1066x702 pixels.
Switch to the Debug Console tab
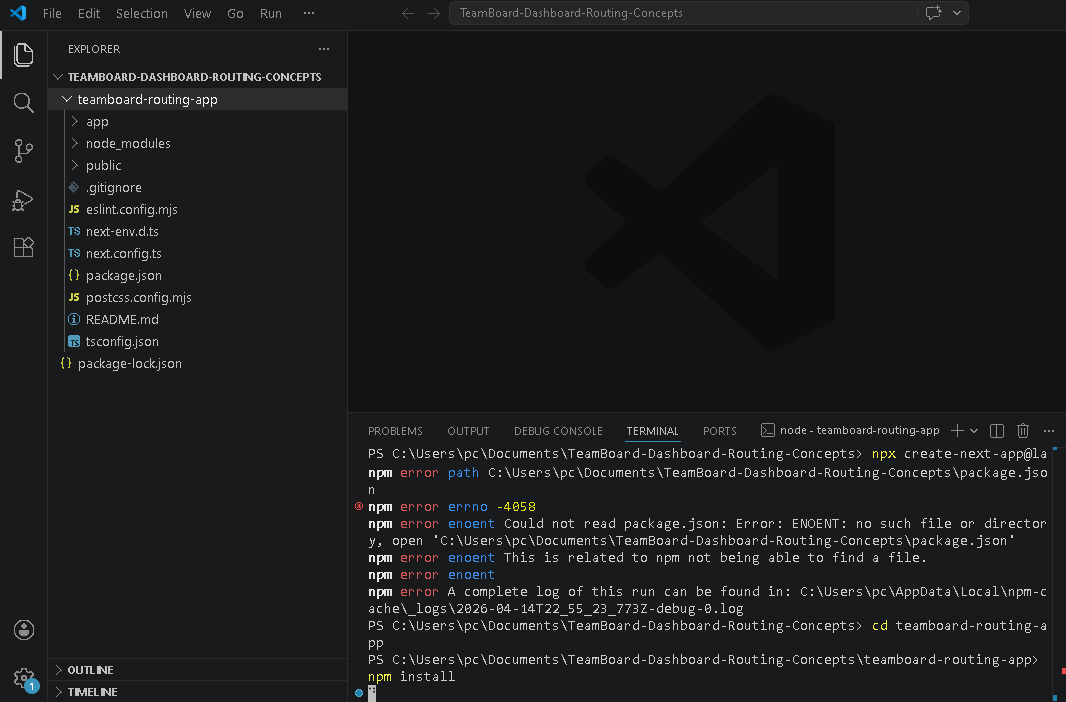click(558, 431)
